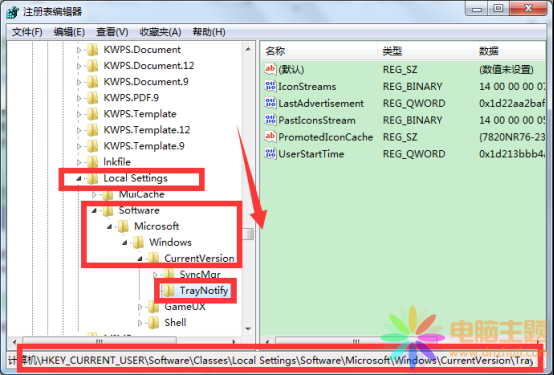The height and width of the screenshot is (375, 554).
Task: Click the (数值未设置) data cell
Action: pos(506,70)
